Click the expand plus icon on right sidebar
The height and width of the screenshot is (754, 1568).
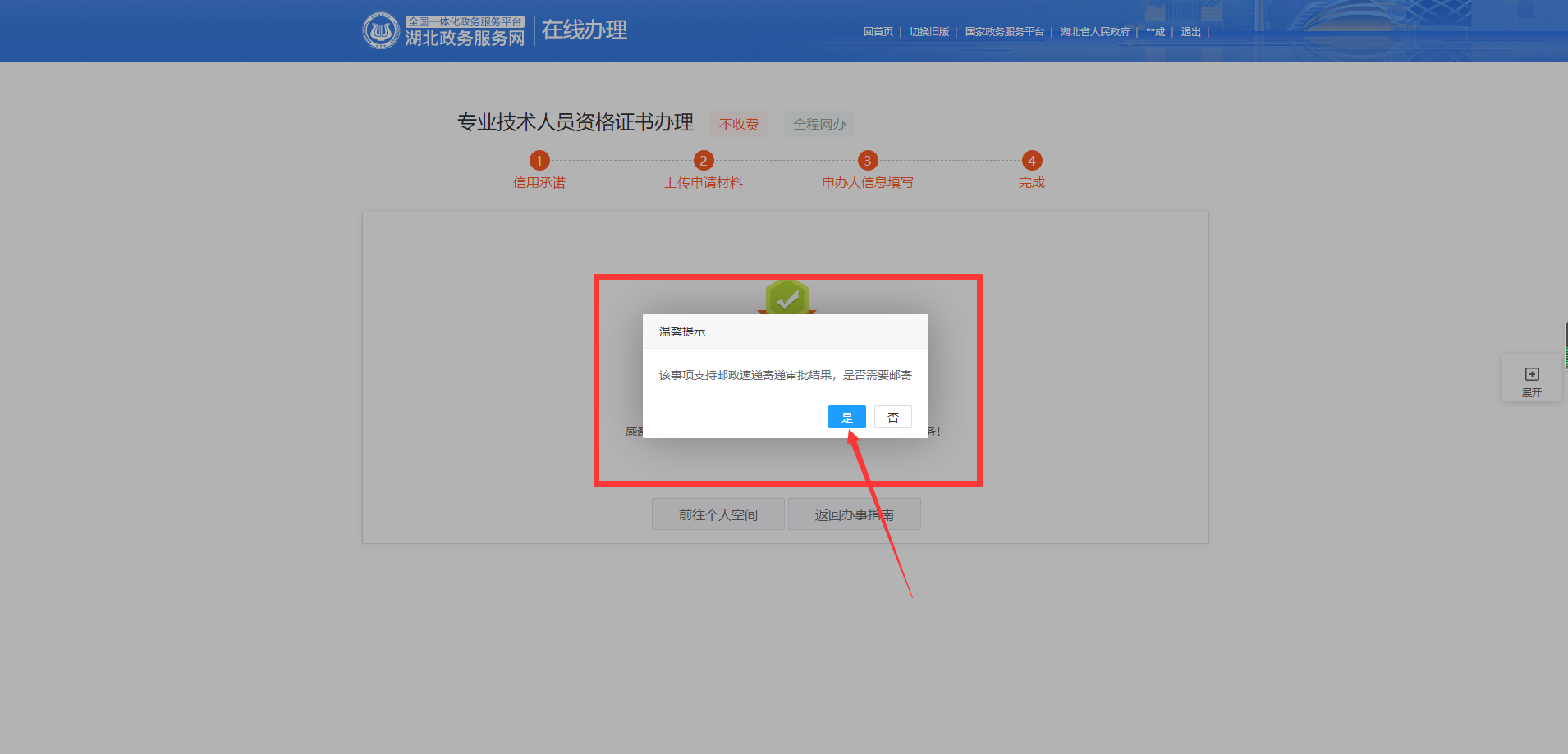click(1532, 374)
